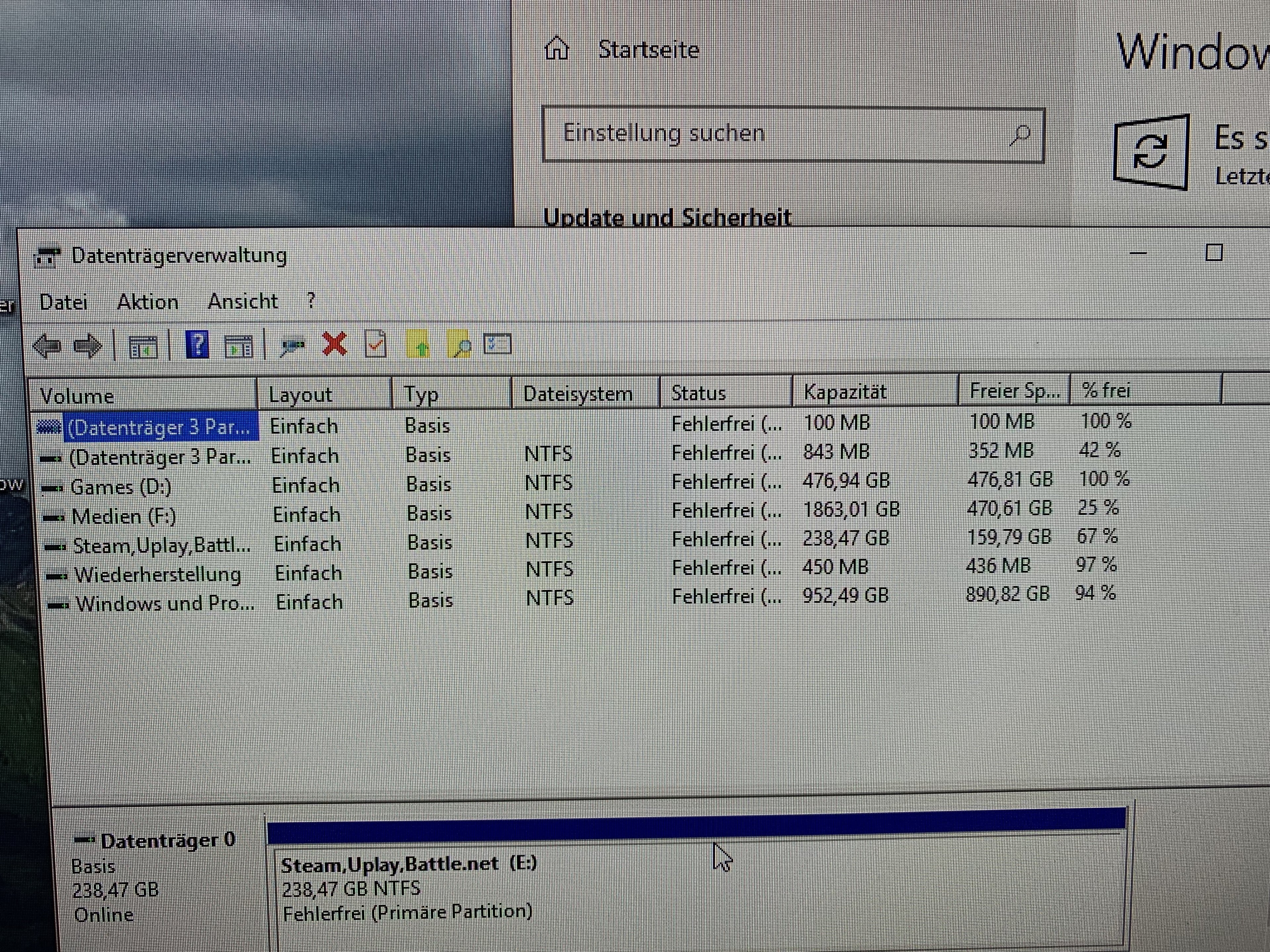Open the Ansicht menu
The width and height of the screenshot is (1270, 952).
243,301
